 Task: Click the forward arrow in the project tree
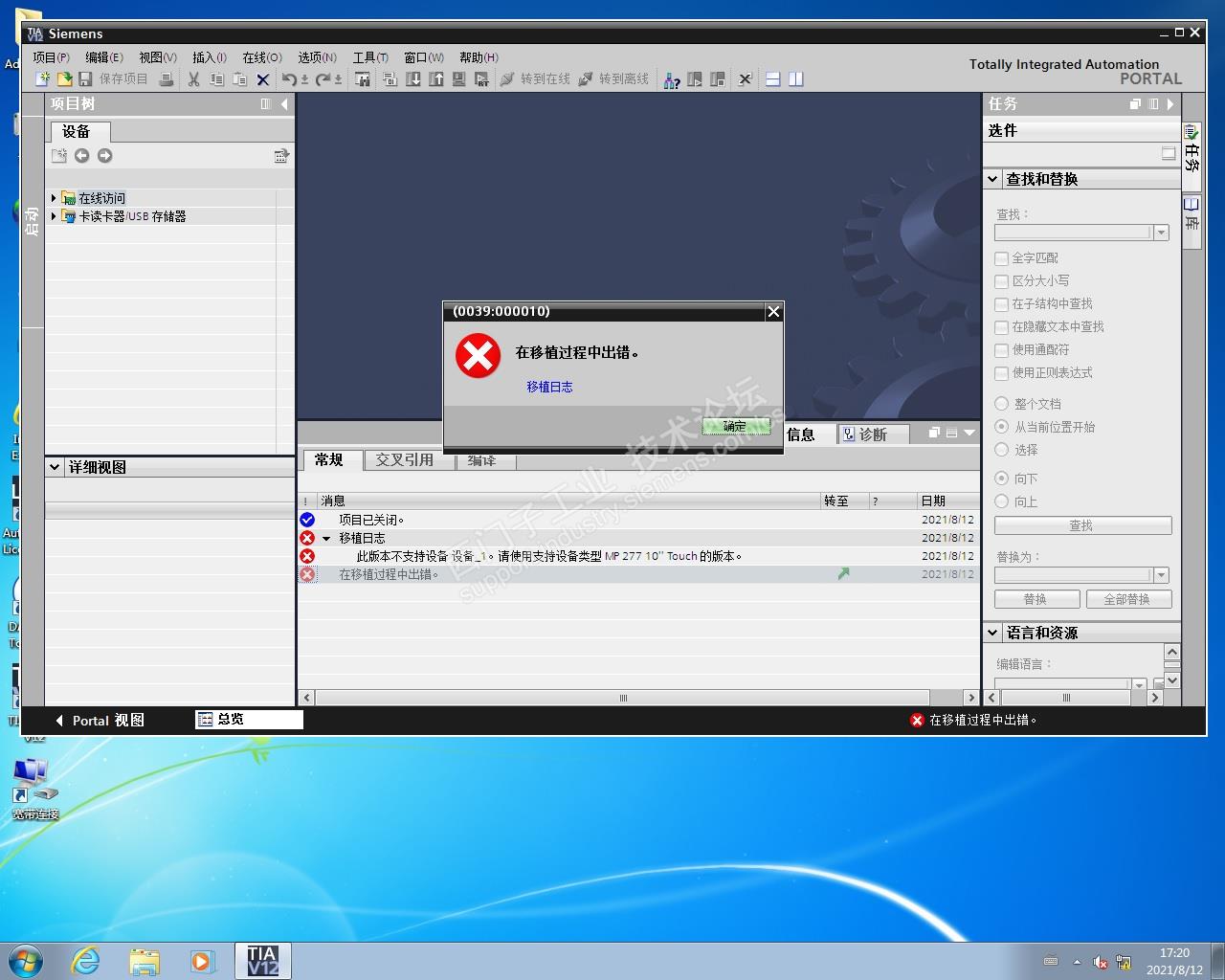[105, 156]
